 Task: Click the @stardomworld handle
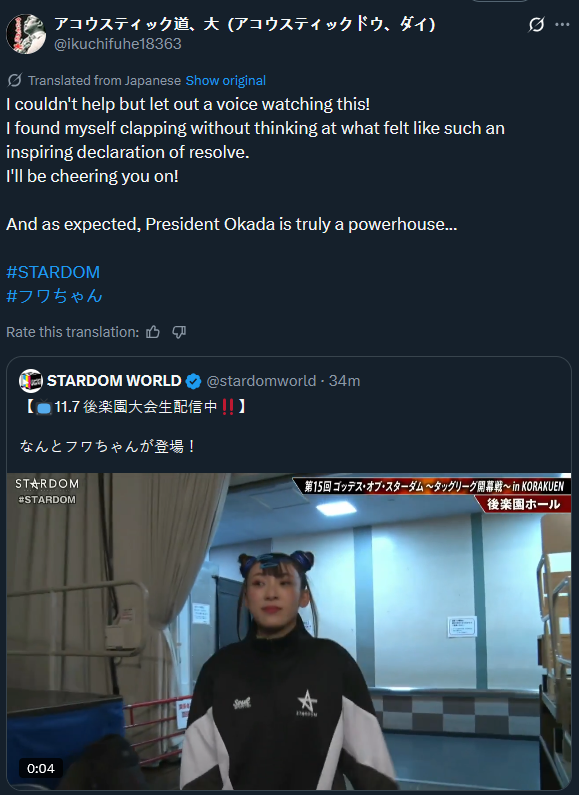[x=261, y=381]
